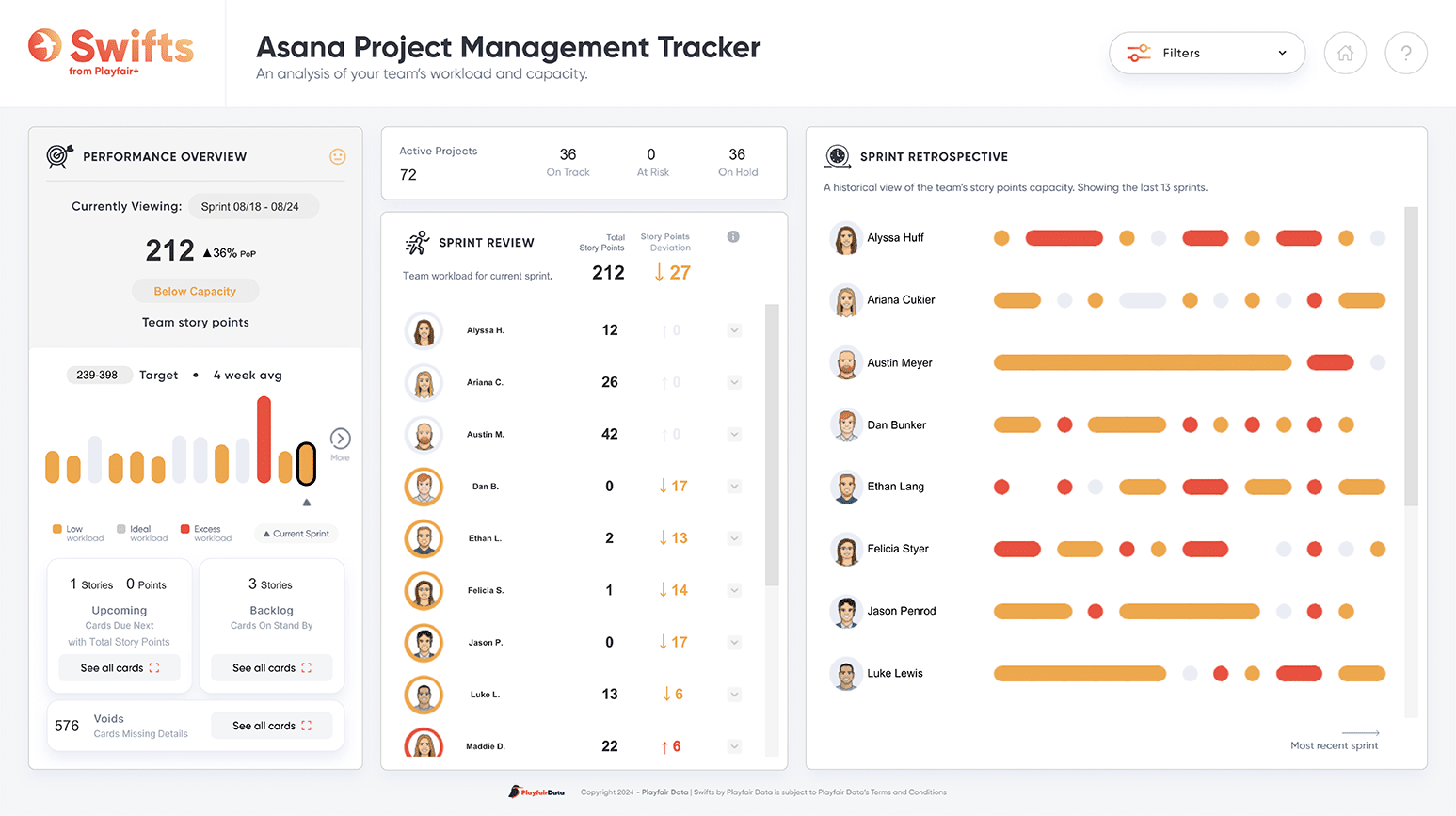Viewport: 1456px width, 816px height.
Task: Click the orange face status icon
Action: click(x=338, y=156)
